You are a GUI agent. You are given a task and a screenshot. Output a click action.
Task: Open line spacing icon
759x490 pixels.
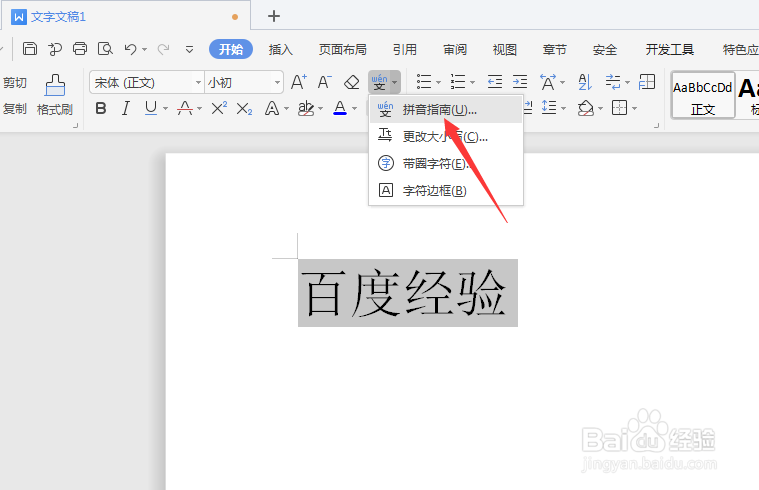coord(549,107)
